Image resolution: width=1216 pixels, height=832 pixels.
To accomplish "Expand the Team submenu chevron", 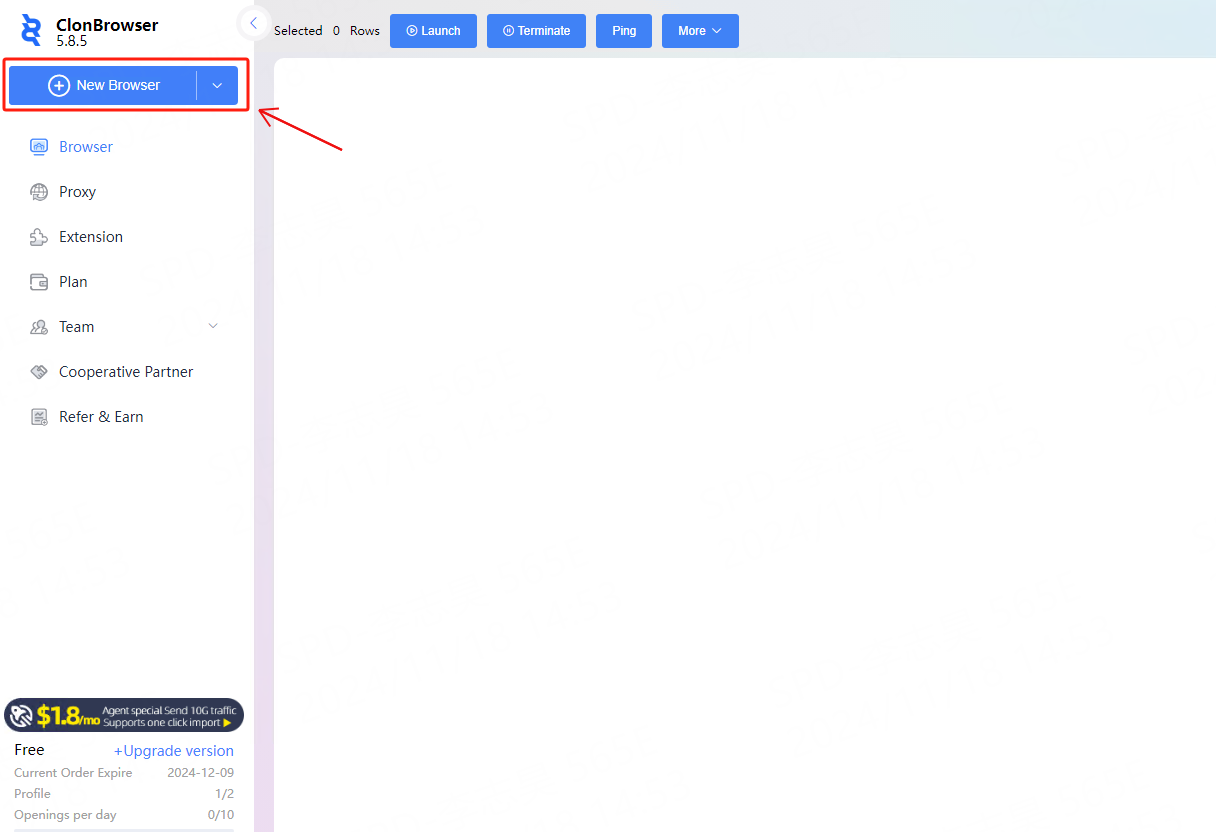I will click(212, 326).
